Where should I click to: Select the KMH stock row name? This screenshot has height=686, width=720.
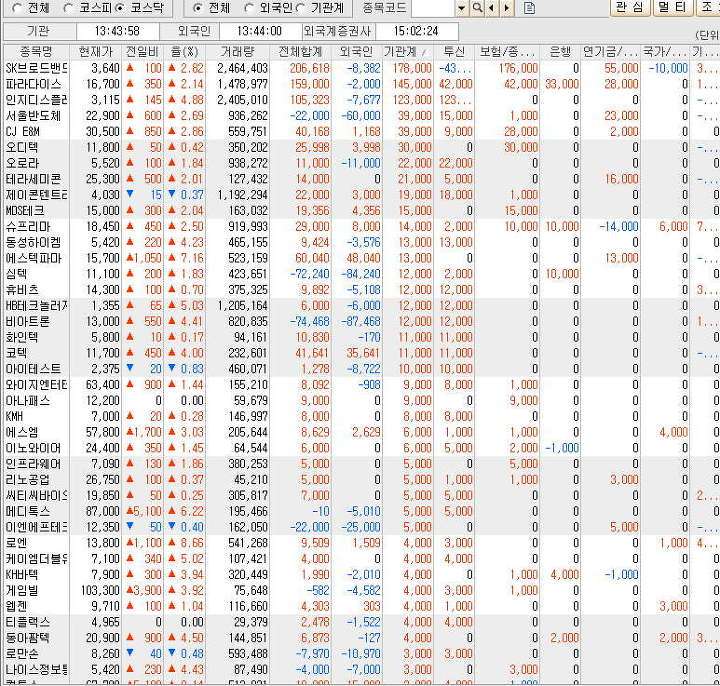point(14,416)
